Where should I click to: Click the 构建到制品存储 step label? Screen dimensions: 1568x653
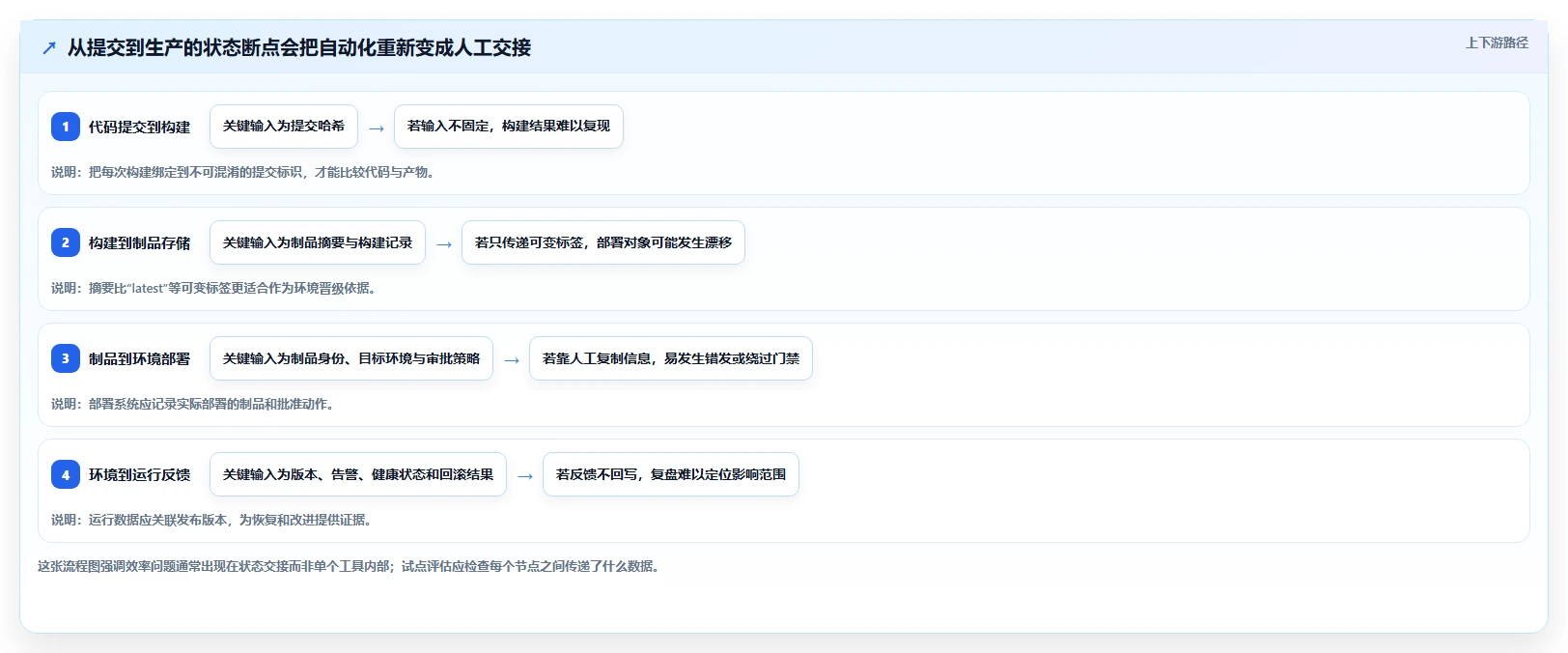click(139, 242)
